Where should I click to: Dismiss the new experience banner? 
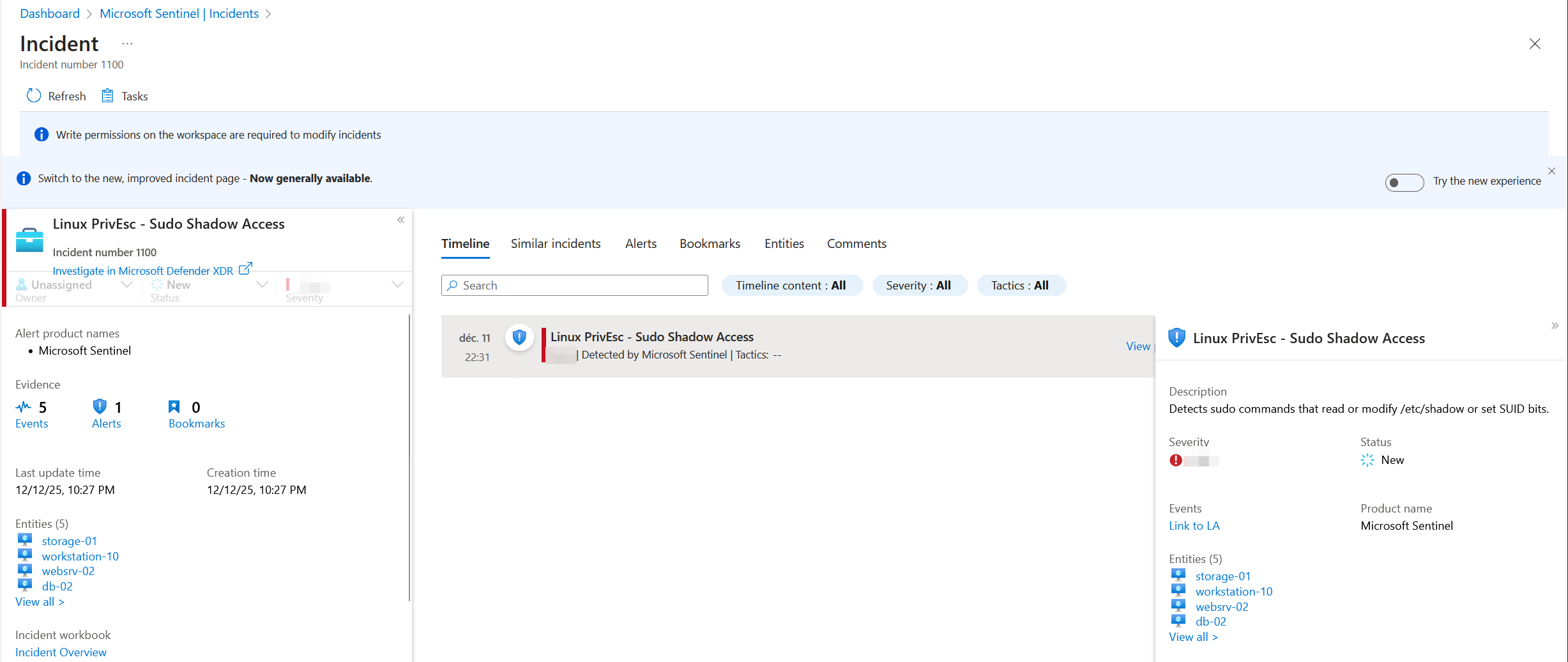coord(1551,171)
